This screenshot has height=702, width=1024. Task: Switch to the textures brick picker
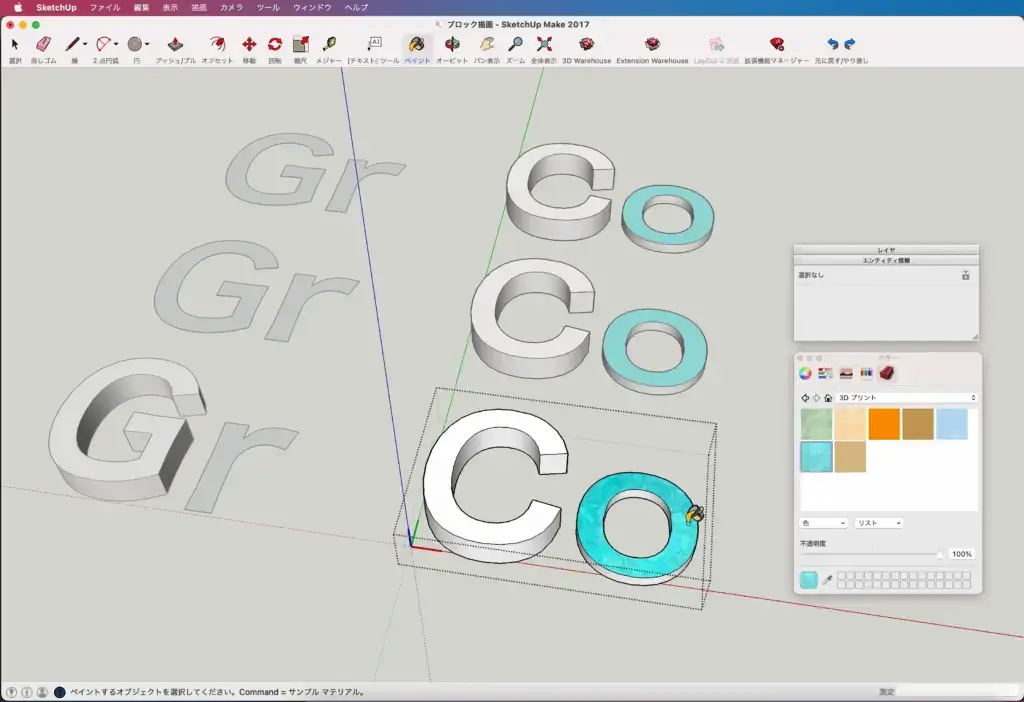[x=887, y=373]
